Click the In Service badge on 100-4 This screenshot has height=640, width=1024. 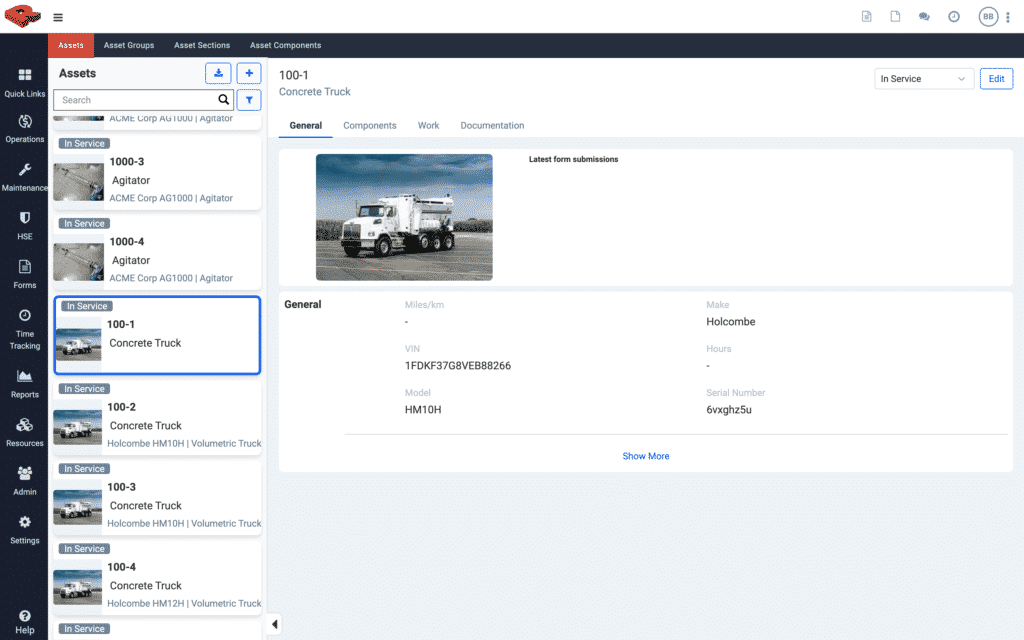click(x=84, y=549)
